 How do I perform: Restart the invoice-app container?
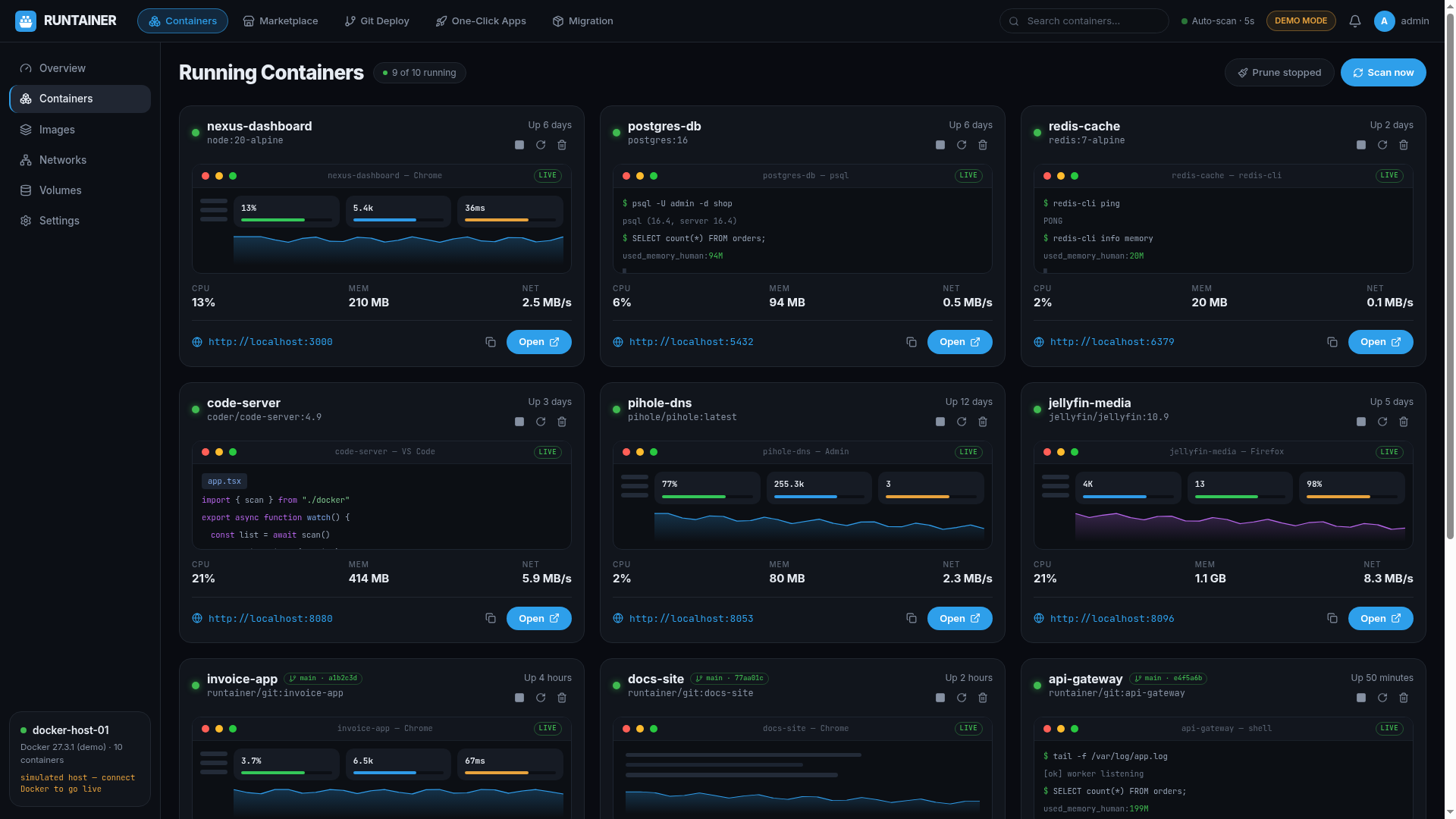[x=541, y=698]
